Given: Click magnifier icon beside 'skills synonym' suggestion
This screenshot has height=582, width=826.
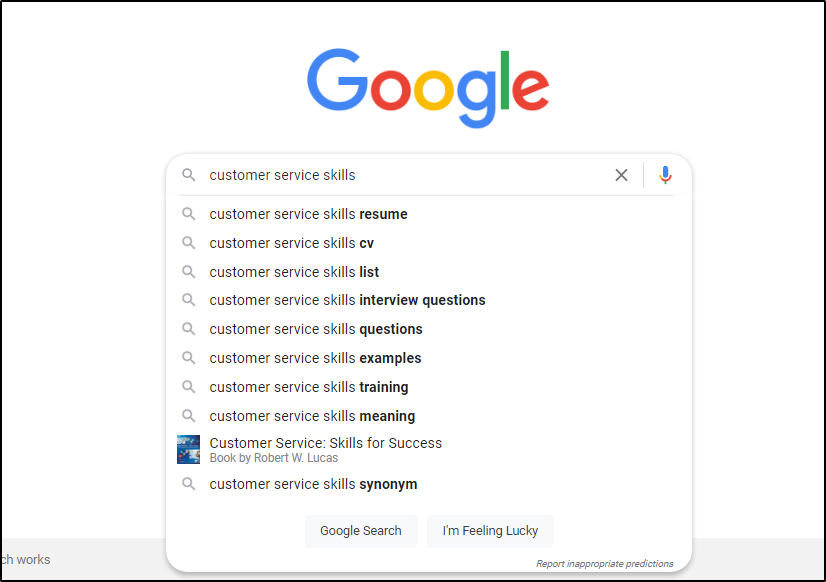Looking at the screenshot, I should pyautogui.click(x=188, y=484).
